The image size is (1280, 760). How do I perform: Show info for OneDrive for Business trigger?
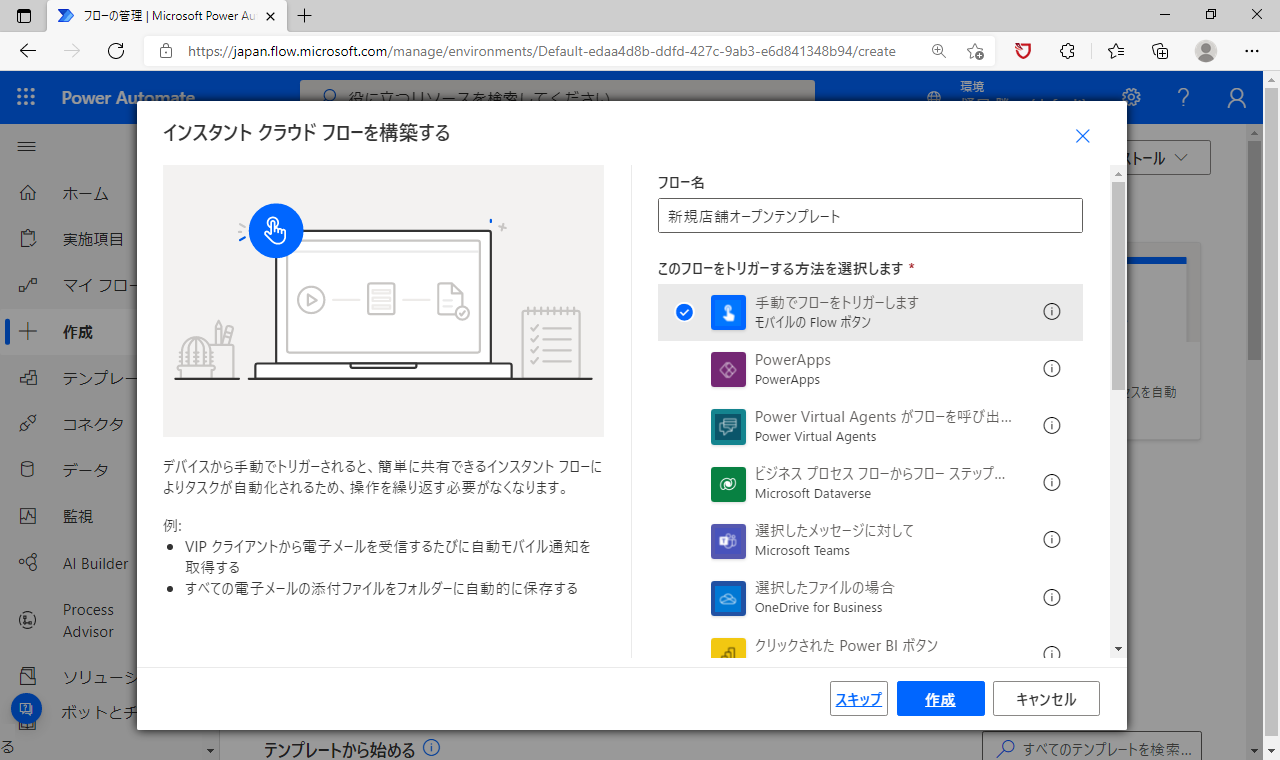coord(1051,597)
